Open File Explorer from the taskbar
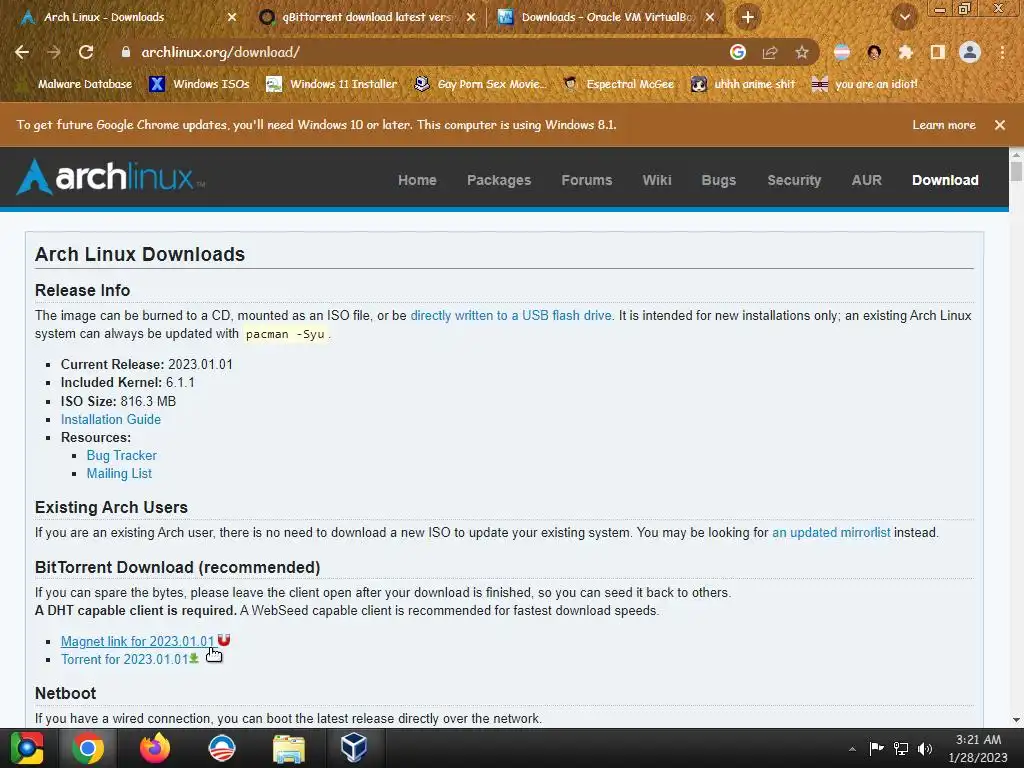 pyautogui.click(x=289, y=748)
